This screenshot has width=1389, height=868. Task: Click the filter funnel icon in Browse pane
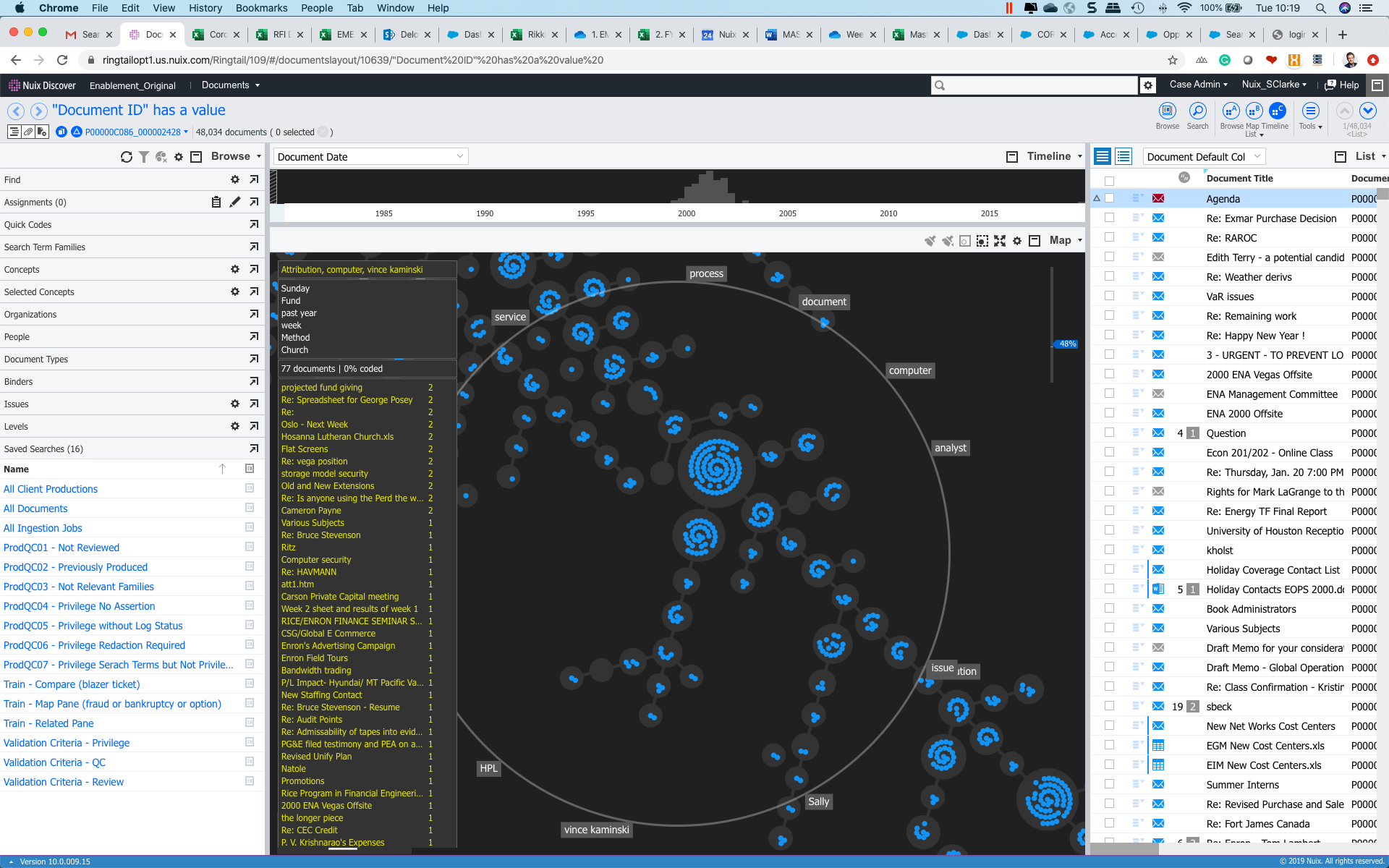coord(144,157)
